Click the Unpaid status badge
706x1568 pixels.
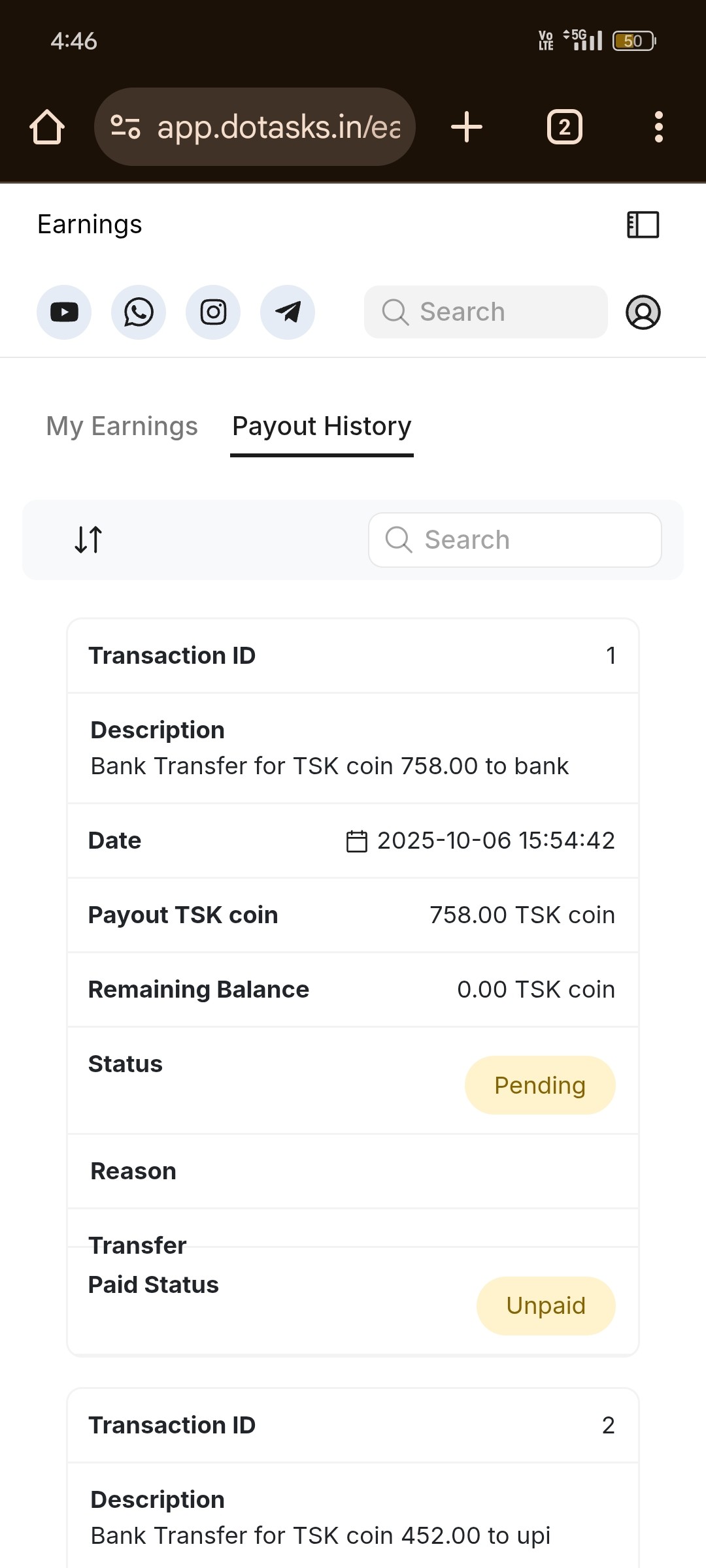[546, 1305]
